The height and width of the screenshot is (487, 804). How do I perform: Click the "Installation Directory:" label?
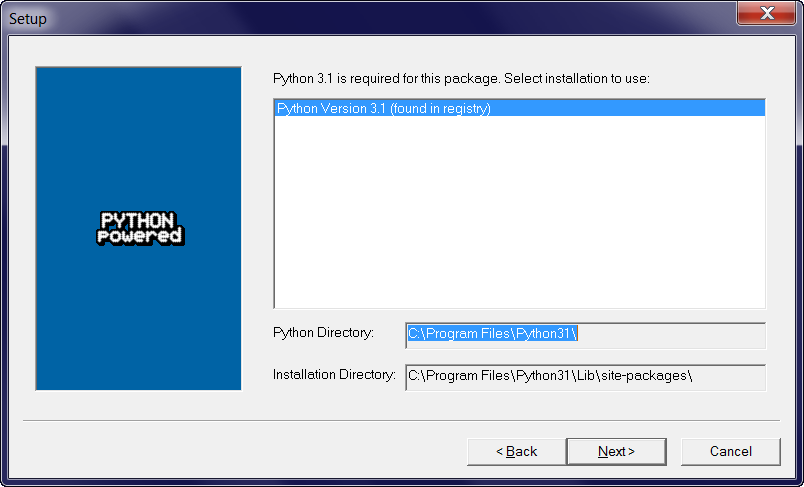point(334,375)
